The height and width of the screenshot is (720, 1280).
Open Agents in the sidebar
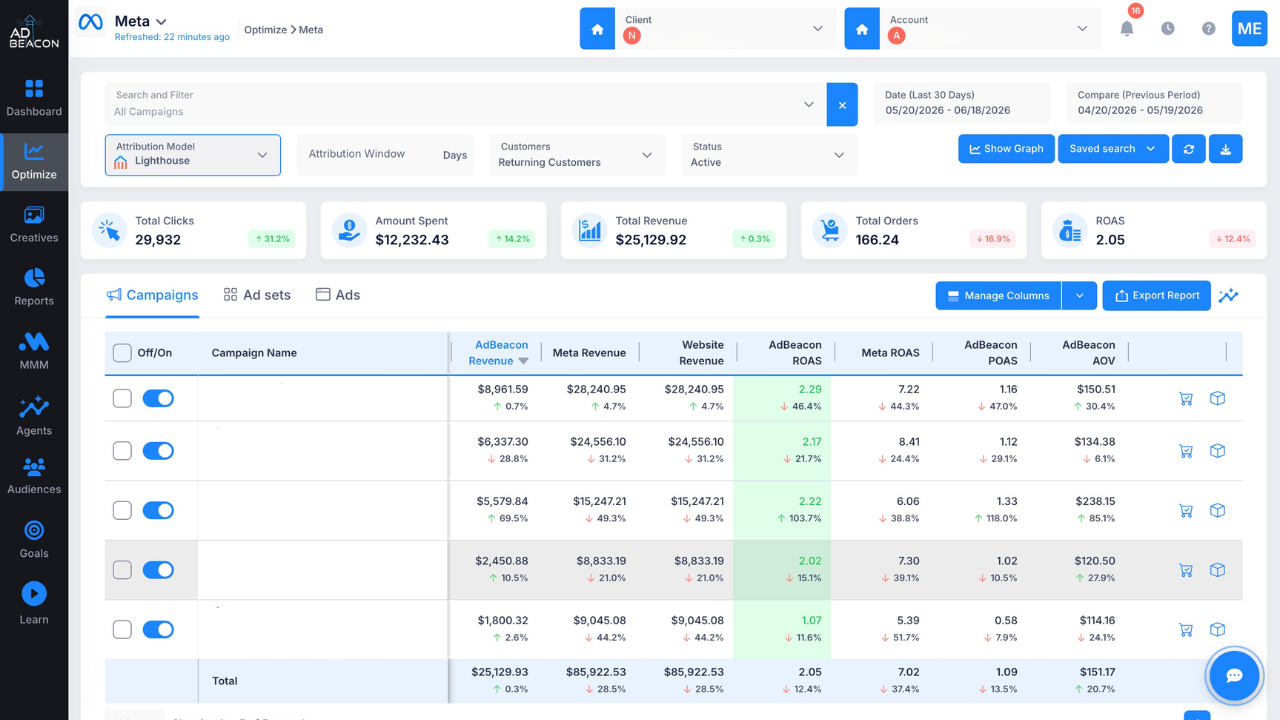pyautogui.click(x=34, y=416)
